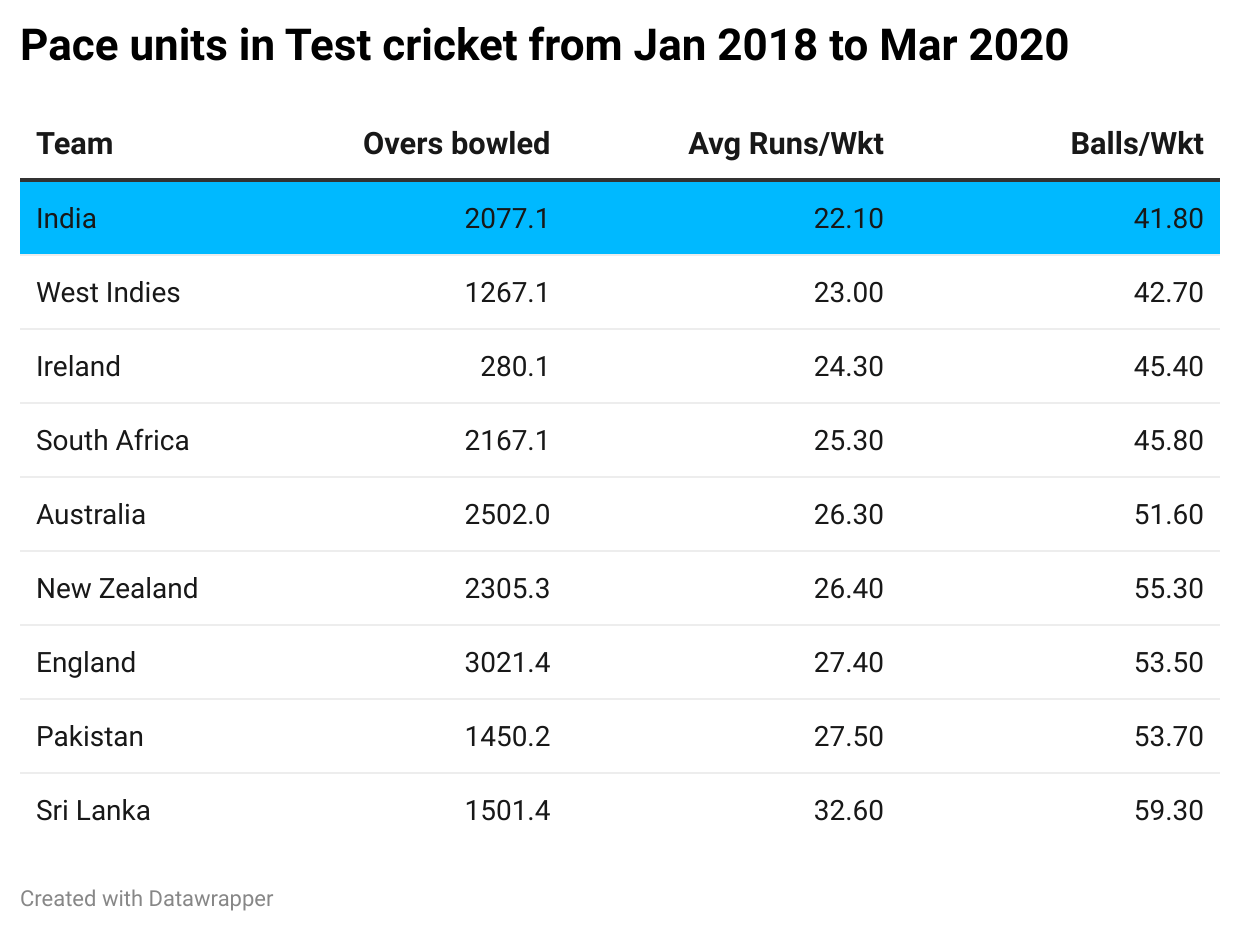Click Sri Lanka's average value 32.60
This screenshot has height=932, width=1240.
(848, 810)
